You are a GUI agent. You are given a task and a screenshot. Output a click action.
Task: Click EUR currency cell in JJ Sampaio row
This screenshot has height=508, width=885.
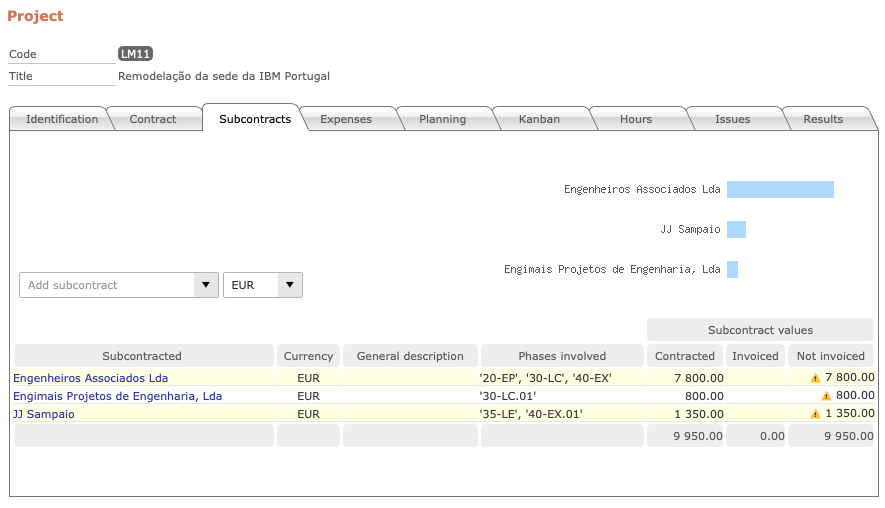(308, 414)
